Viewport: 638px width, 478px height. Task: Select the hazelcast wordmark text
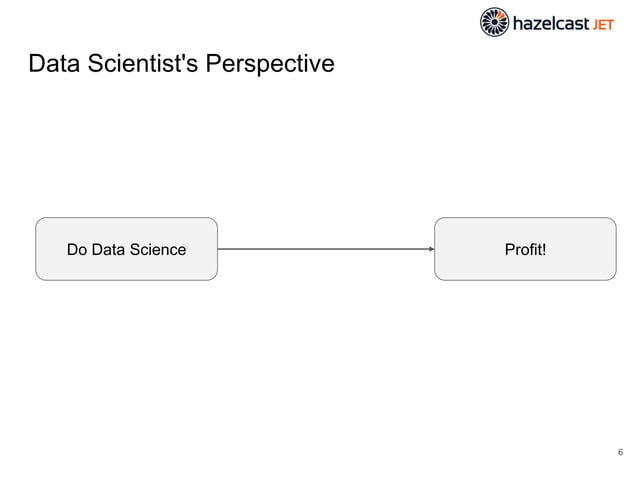551,23
